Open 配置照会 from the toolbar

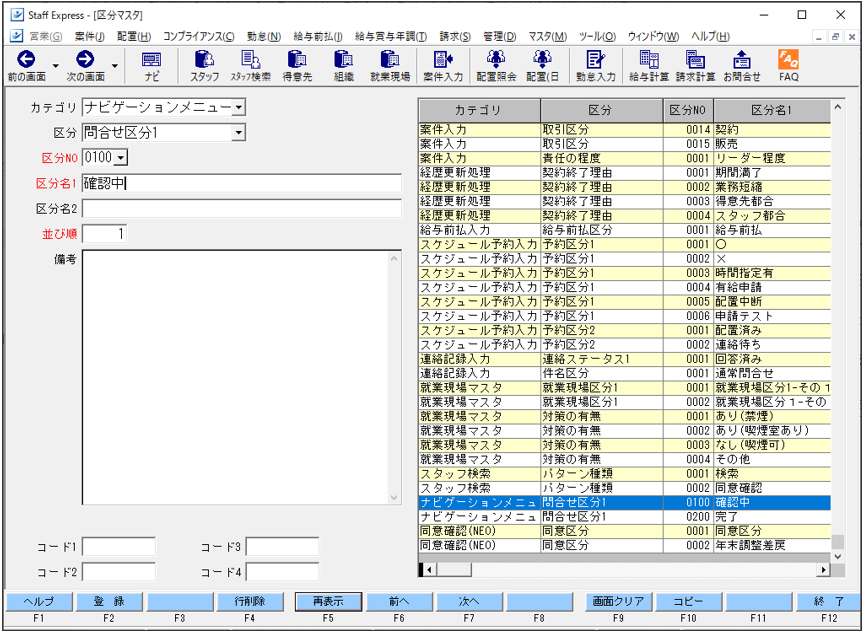point(496,66)
